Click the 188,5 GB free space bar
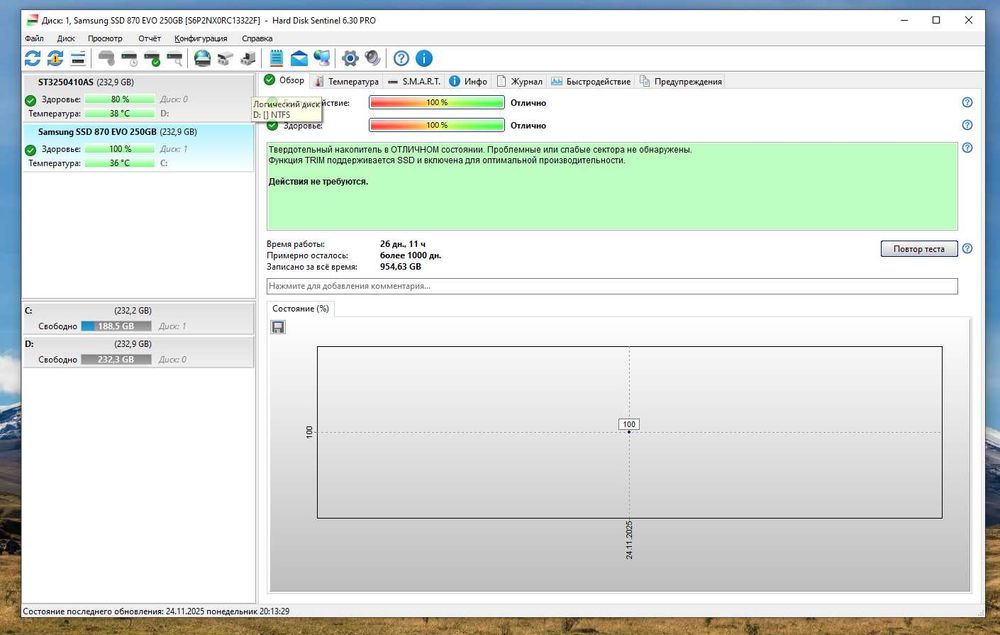Screen dimensions: 1000x635 [x=116, y=326]
